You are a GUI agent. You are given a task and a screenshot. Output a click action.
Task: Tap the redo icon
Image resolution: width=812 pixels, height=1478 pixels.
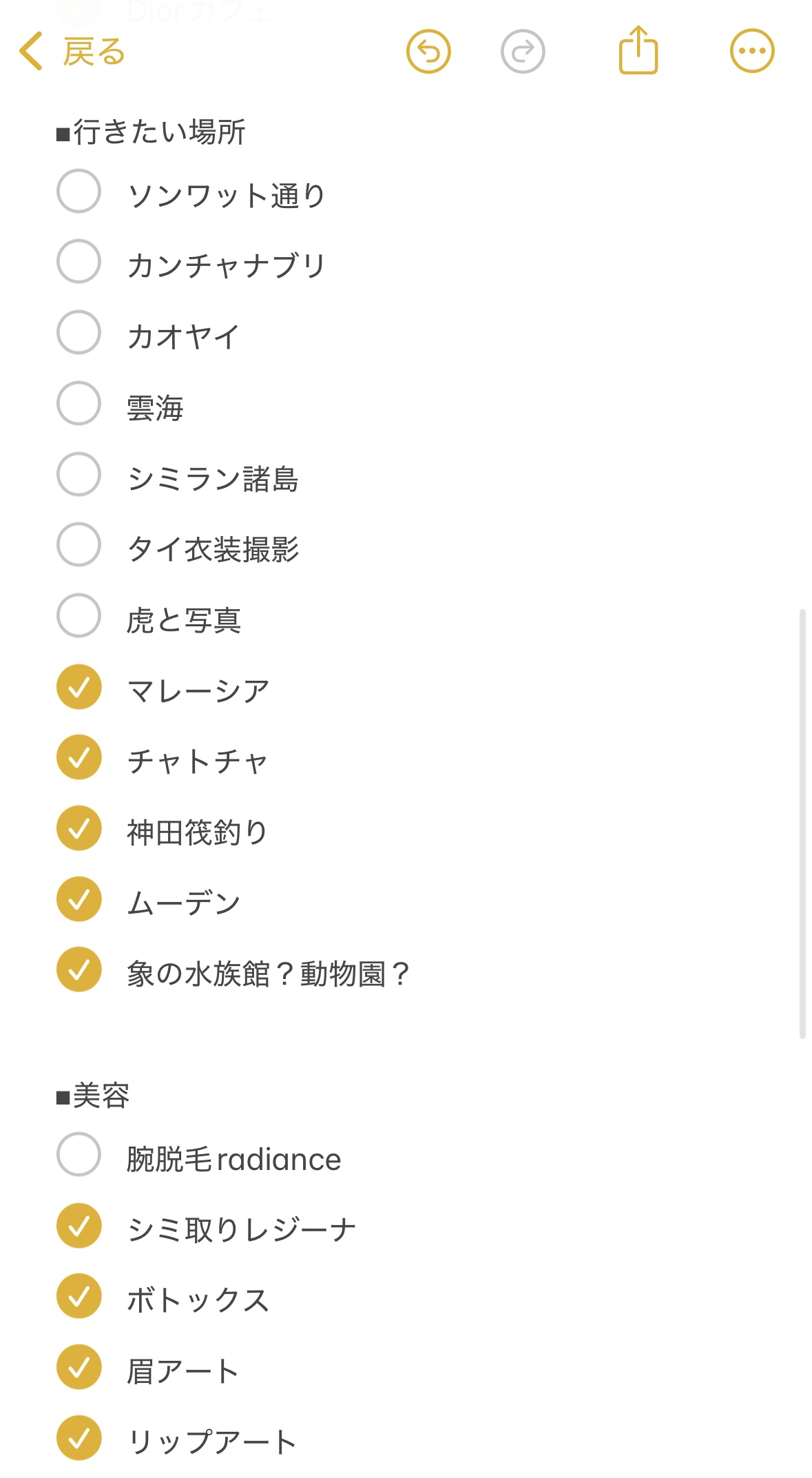pos(523,51)
